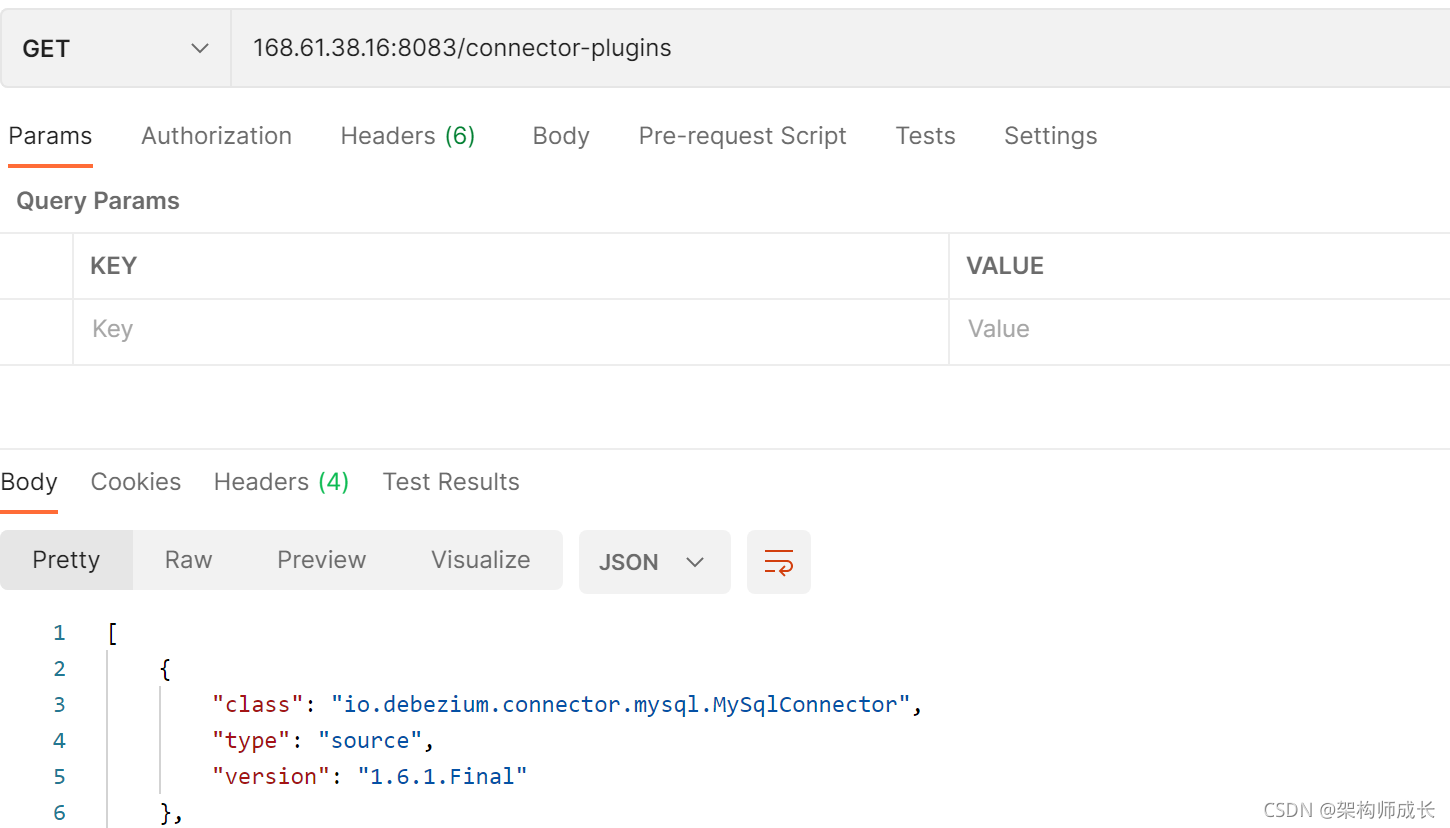This screenshot has height=828, width=1450.
Task: Go to the Tests tab
Action: (925, 136)
